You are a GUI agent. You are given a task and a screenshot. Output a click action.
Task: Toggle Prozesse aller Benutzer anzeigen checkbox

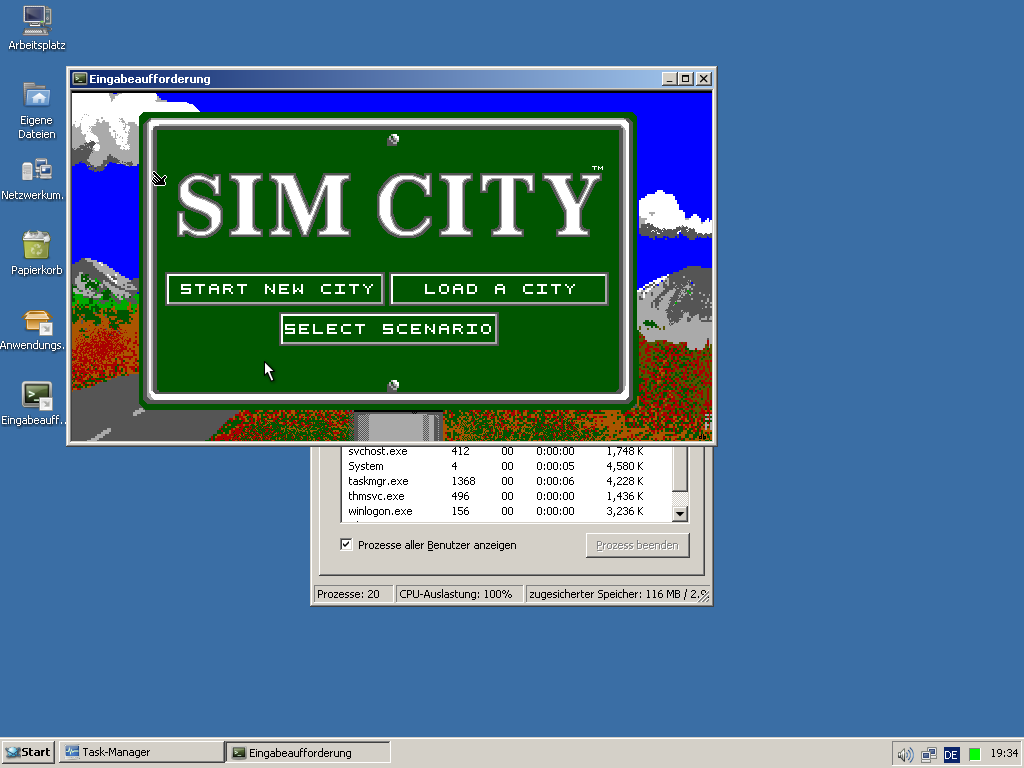coord(346,545)
